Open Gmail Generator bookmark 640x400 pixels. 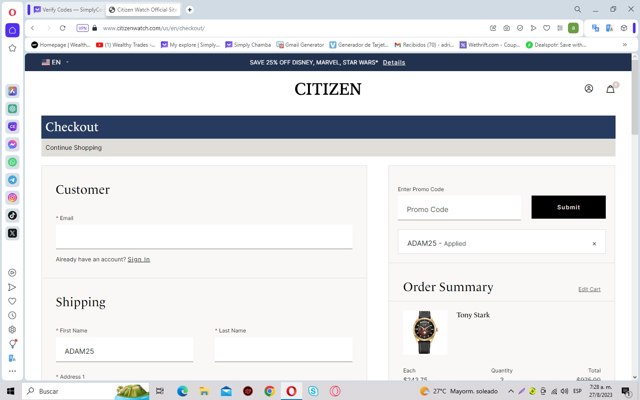coord(300,44)
